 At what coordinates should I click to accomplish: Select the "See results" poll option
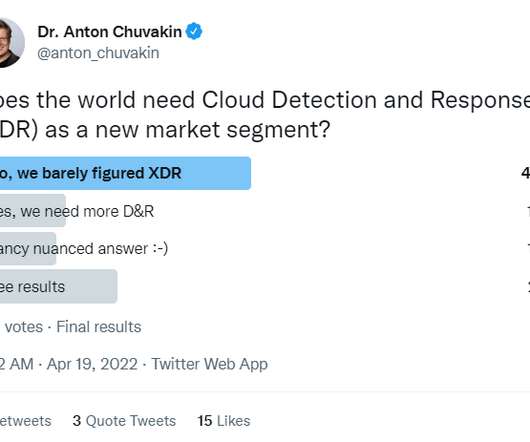click(x=58, y=287)
